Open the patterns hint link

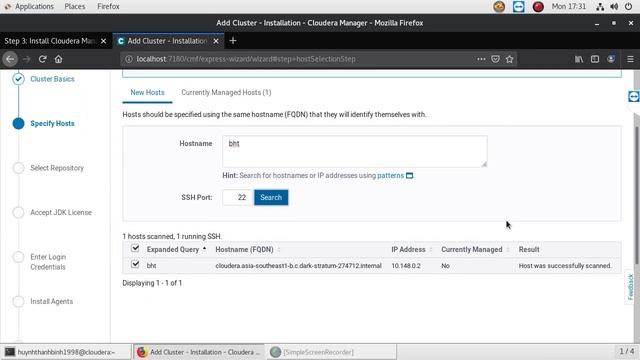(x=390, y=176)
